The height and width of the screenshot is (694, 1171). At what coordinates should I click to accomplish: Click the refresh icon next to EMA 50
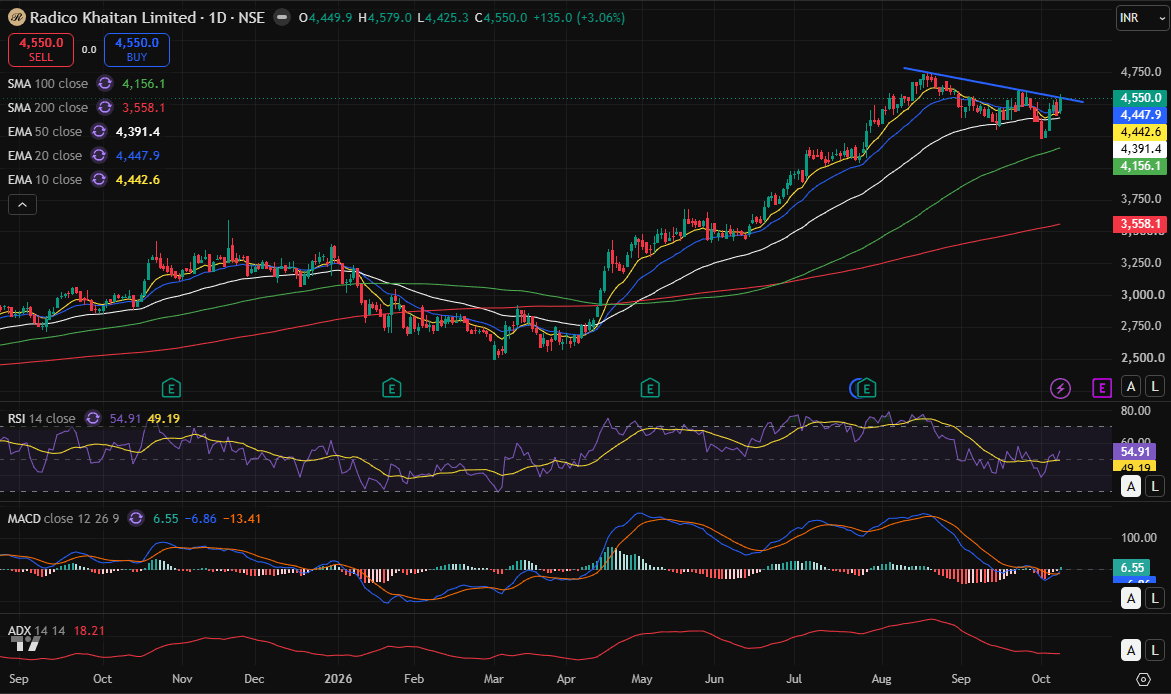(99, 131)
